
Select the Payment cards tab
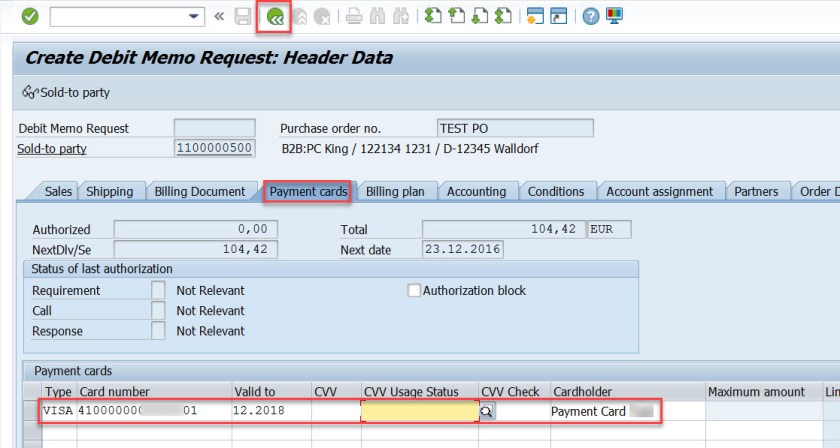tap(308, 191)
